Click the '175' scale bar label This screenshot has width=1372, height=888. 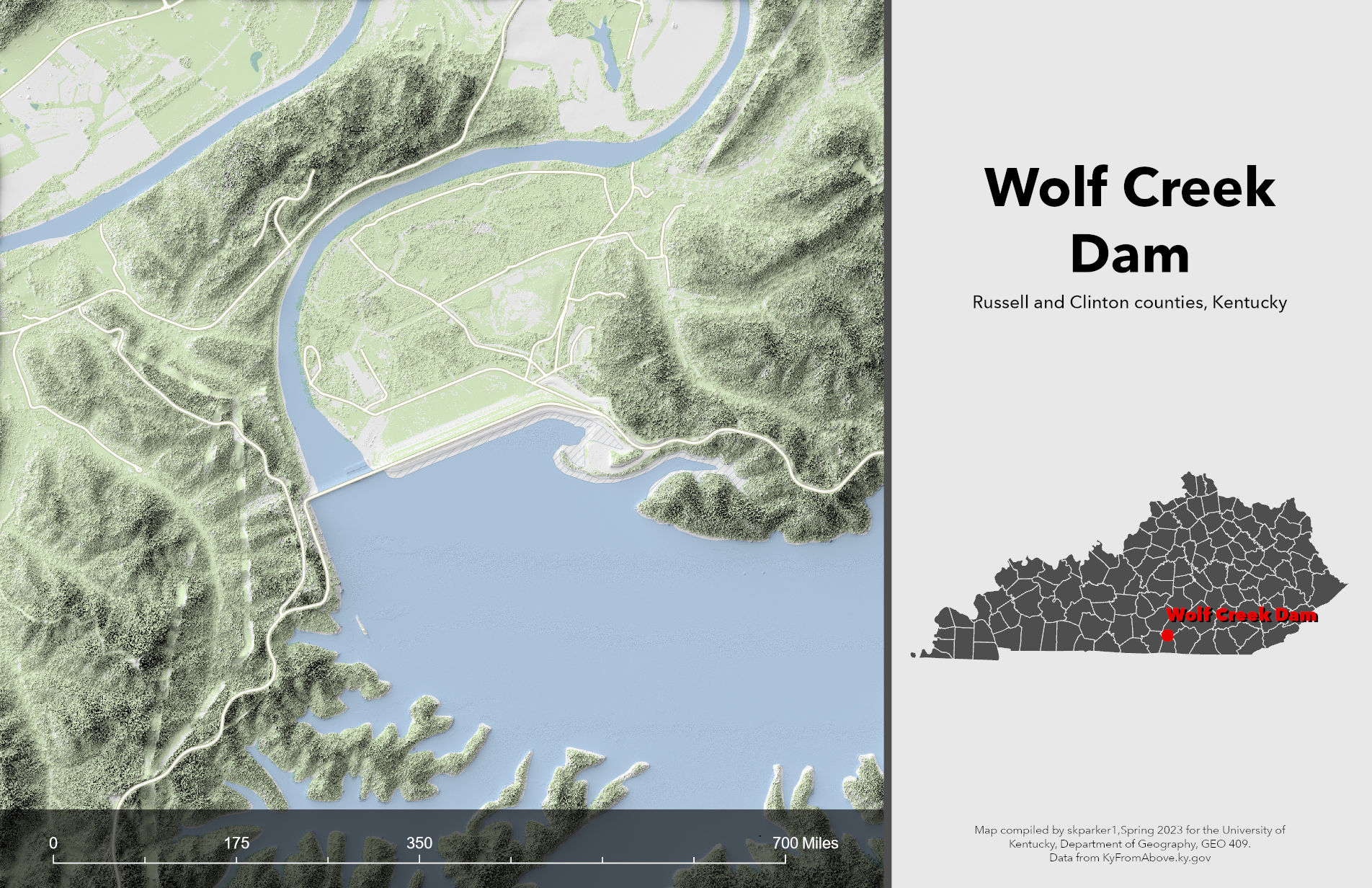(236, 843)
